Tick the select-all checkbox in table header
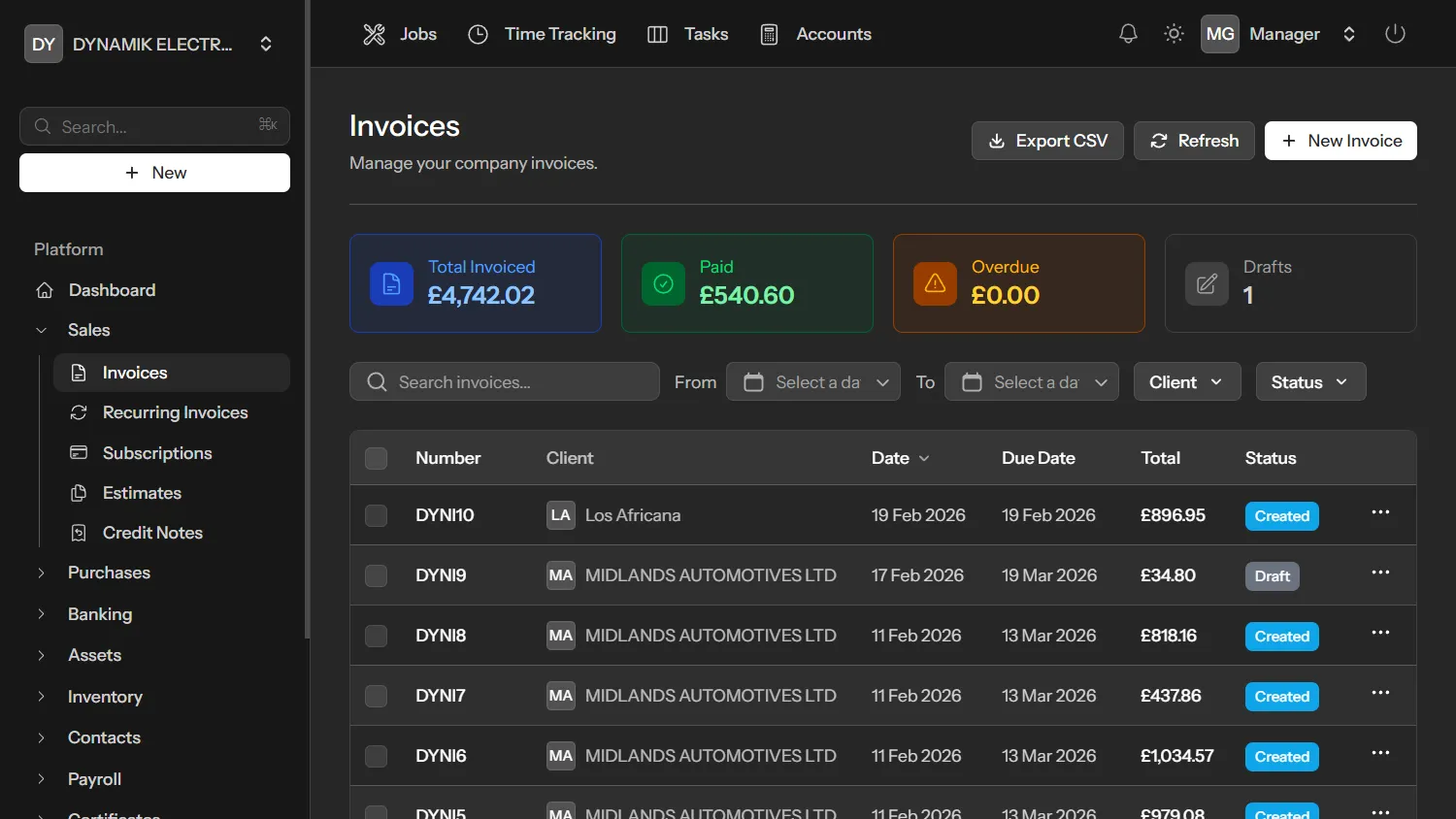This screenshot has height=819, width=1456. [x=376, y=458]
